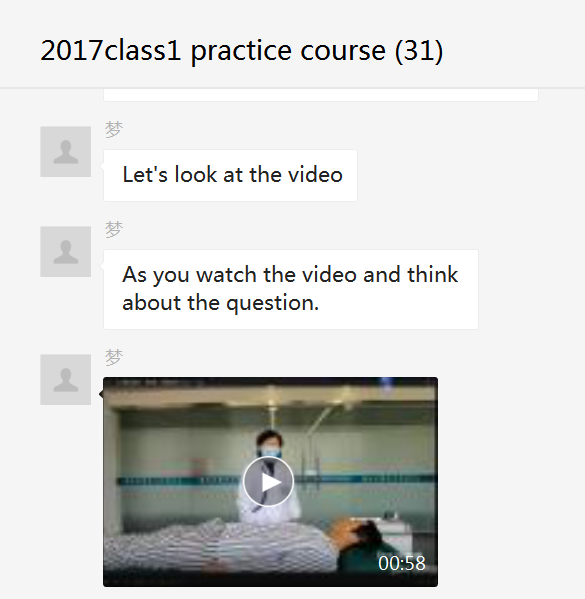
Task: Click the ceiling area of the video thumbnail
Action: pyautogui.click(x=270, y=393)
